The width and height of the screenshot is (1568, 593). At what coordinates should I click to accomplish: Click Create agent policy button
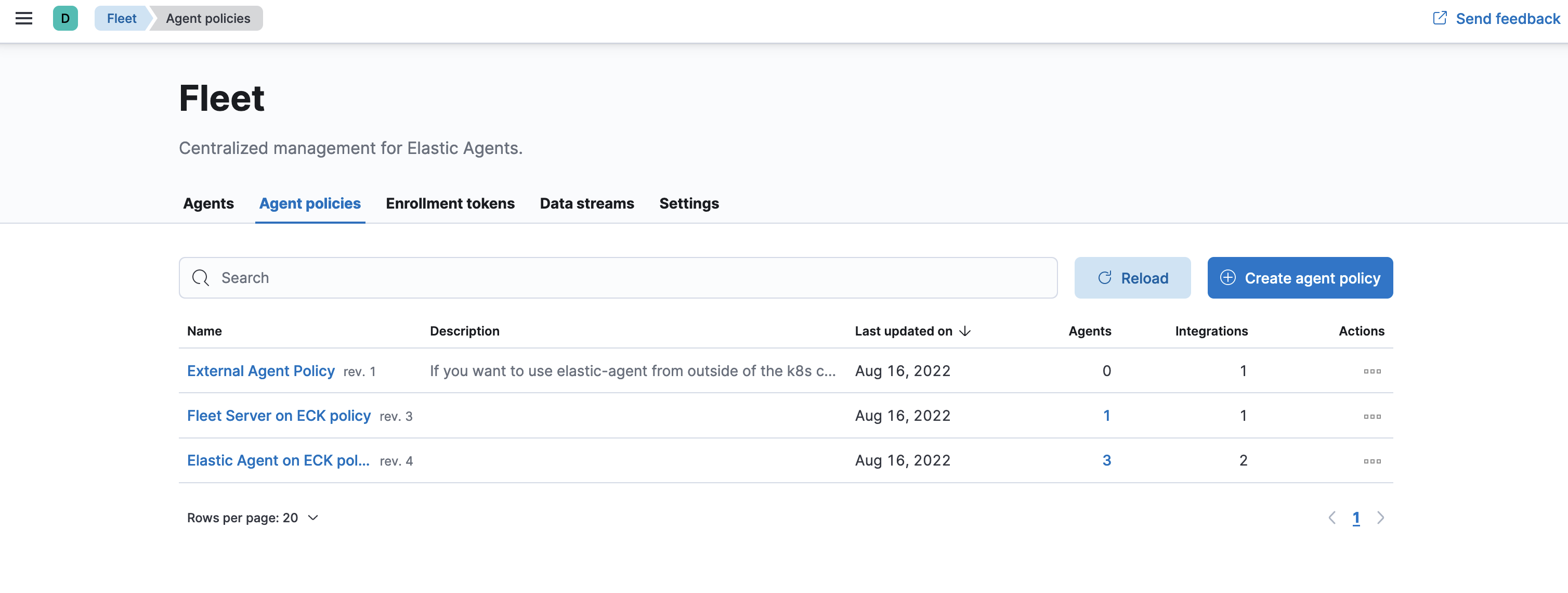click(x=1300, y=278)
